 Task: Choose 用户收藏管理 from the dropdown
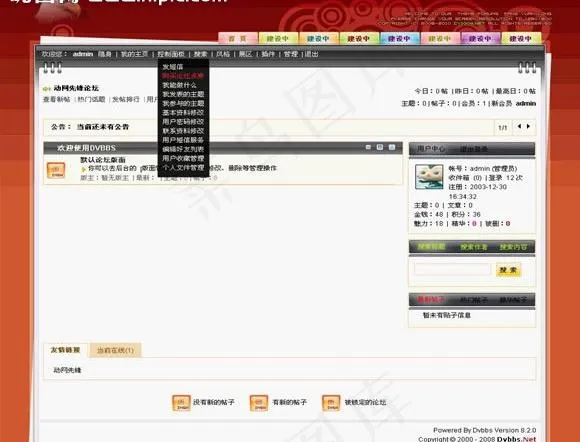click(183, 158)
